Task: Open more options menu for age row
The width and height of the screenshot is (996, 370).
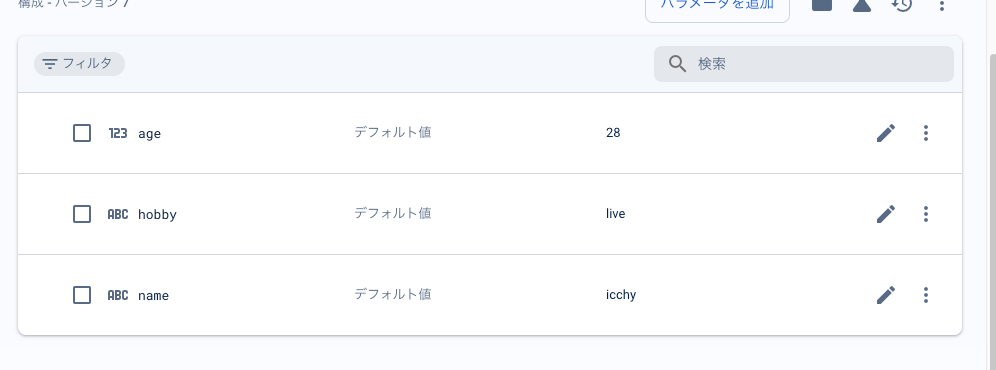Action: tap(925, 133)
